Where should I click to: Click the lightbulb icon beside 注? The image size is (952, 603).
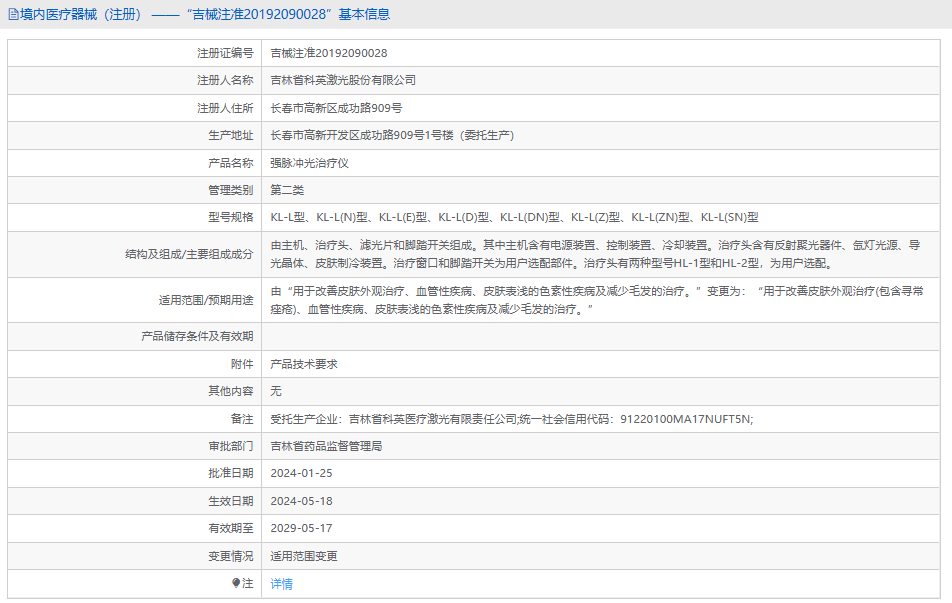pyautogui.click(x=236, y=583)
